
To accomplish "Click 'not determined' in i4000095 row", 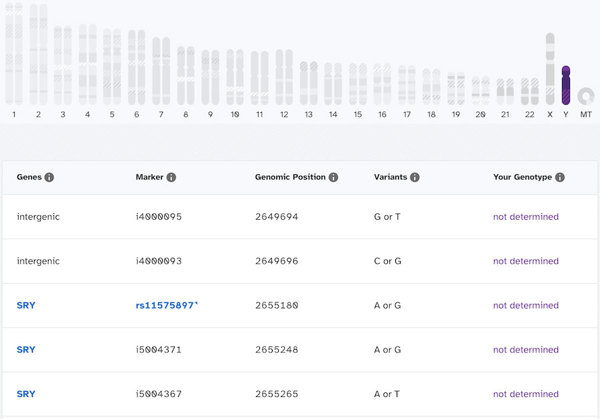I will point(526,217).
